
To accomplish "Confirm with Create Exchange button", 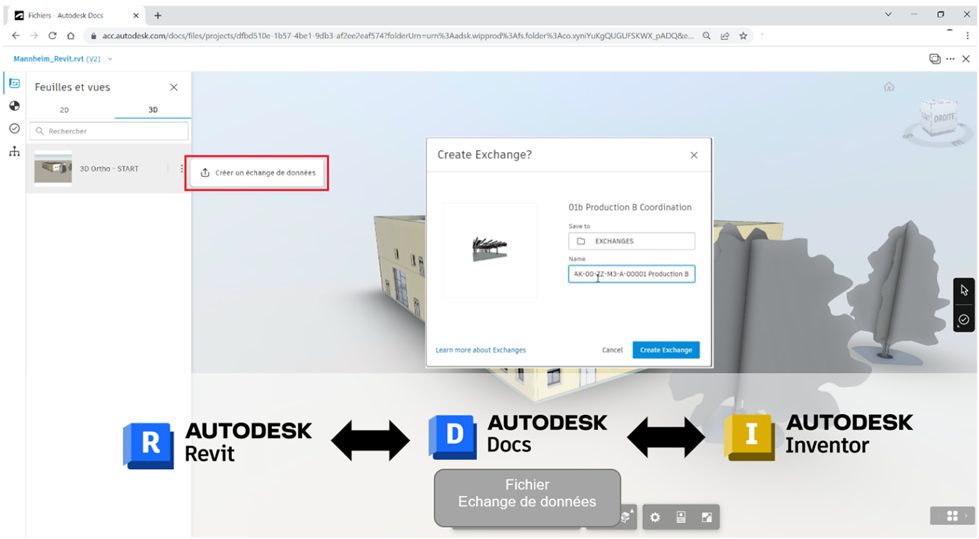I will click(x=666, y=350).
